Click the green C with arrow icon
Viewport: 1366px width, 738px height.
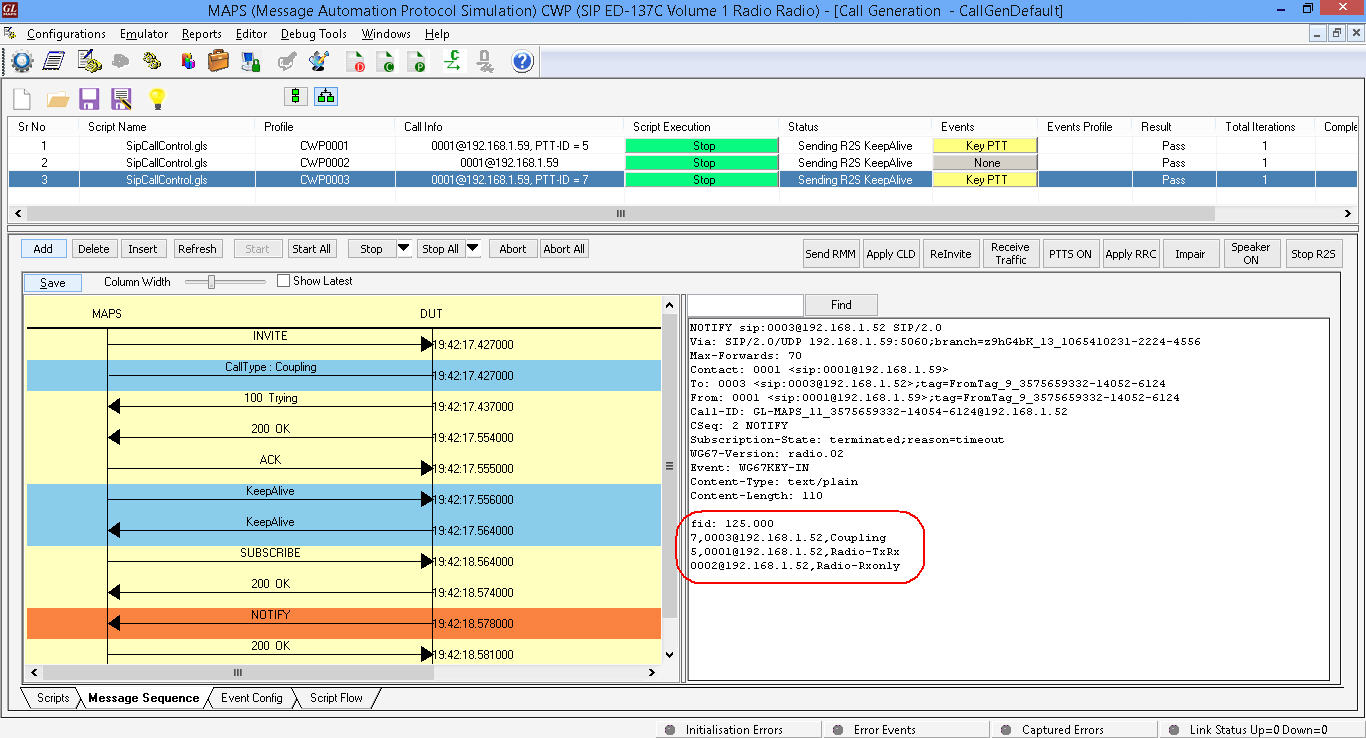452,62
